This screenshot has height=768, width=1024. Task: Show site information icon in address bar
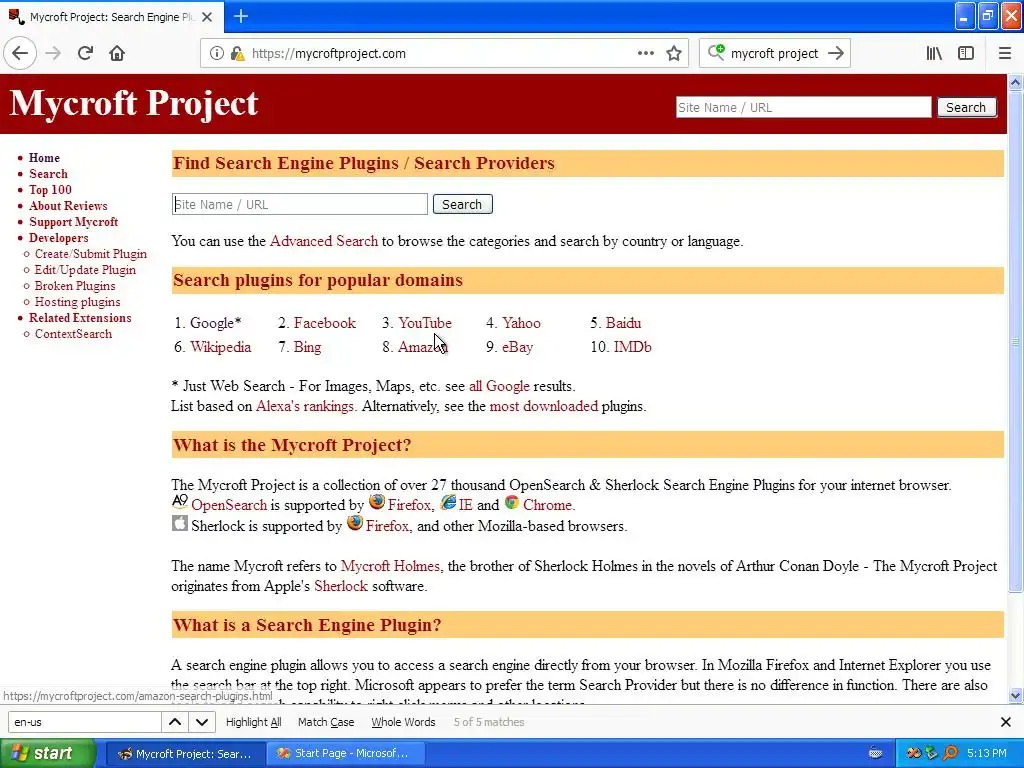217,54
